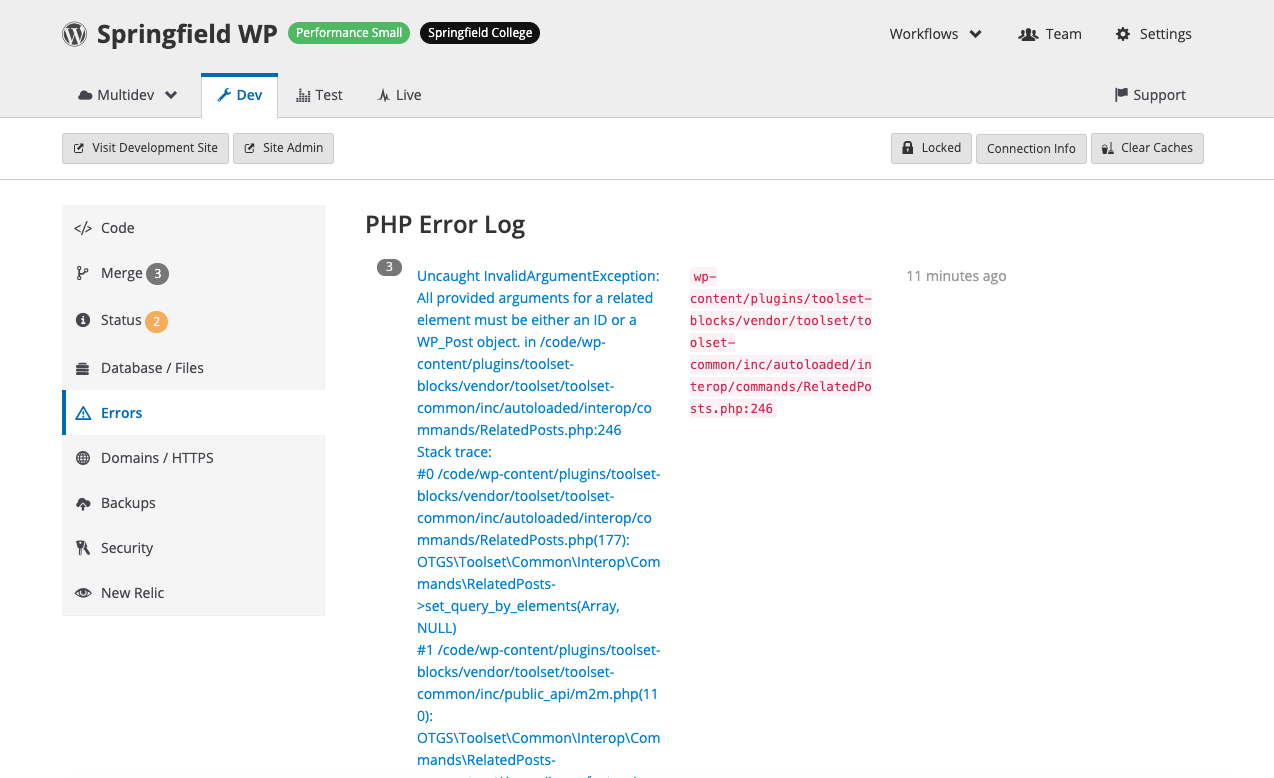Image resolution: width=1274 pixels, height=778 pixels.
Task: Switch to the Dev environment tab
Action: [239, 95]
